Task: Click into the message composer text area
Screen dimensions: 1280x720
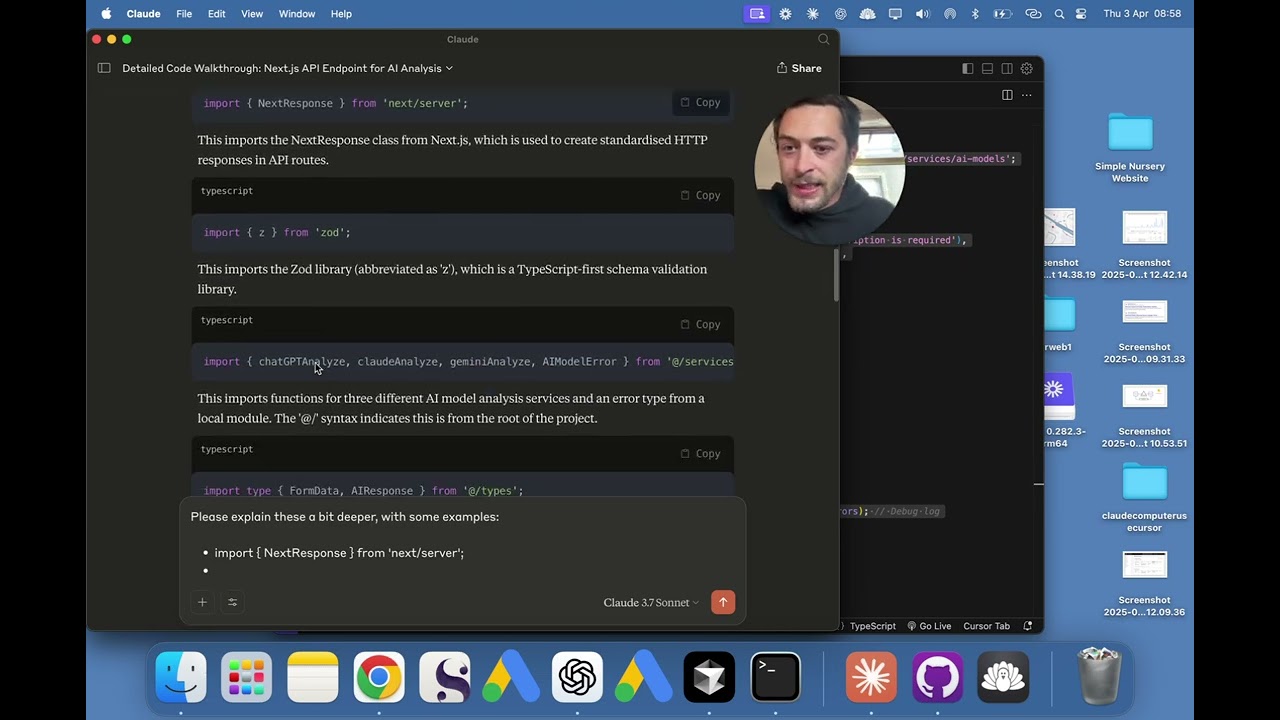Action: [463, 543]
